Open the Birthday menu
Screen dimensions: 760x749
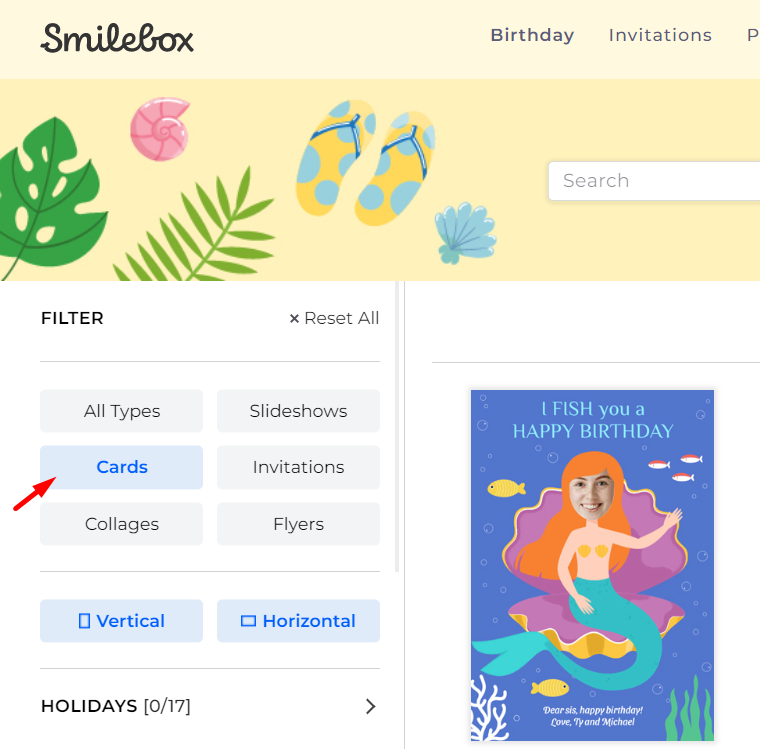[x=532, y=35]
